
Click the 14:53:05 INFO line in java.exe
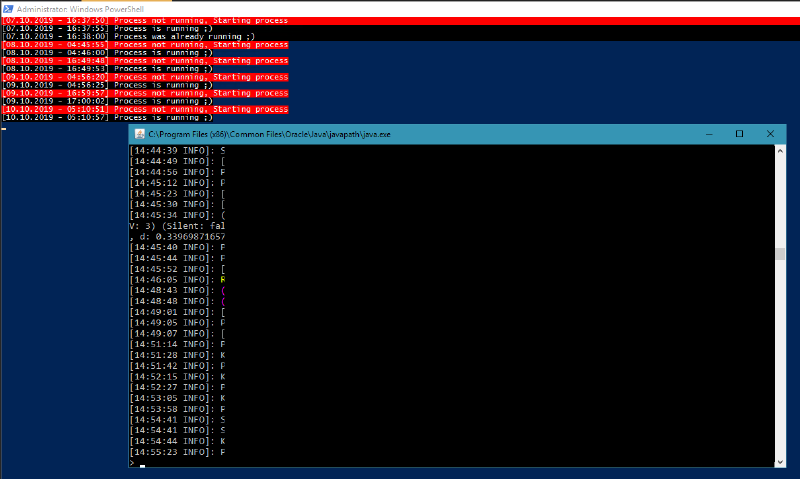tap(177, 398)
